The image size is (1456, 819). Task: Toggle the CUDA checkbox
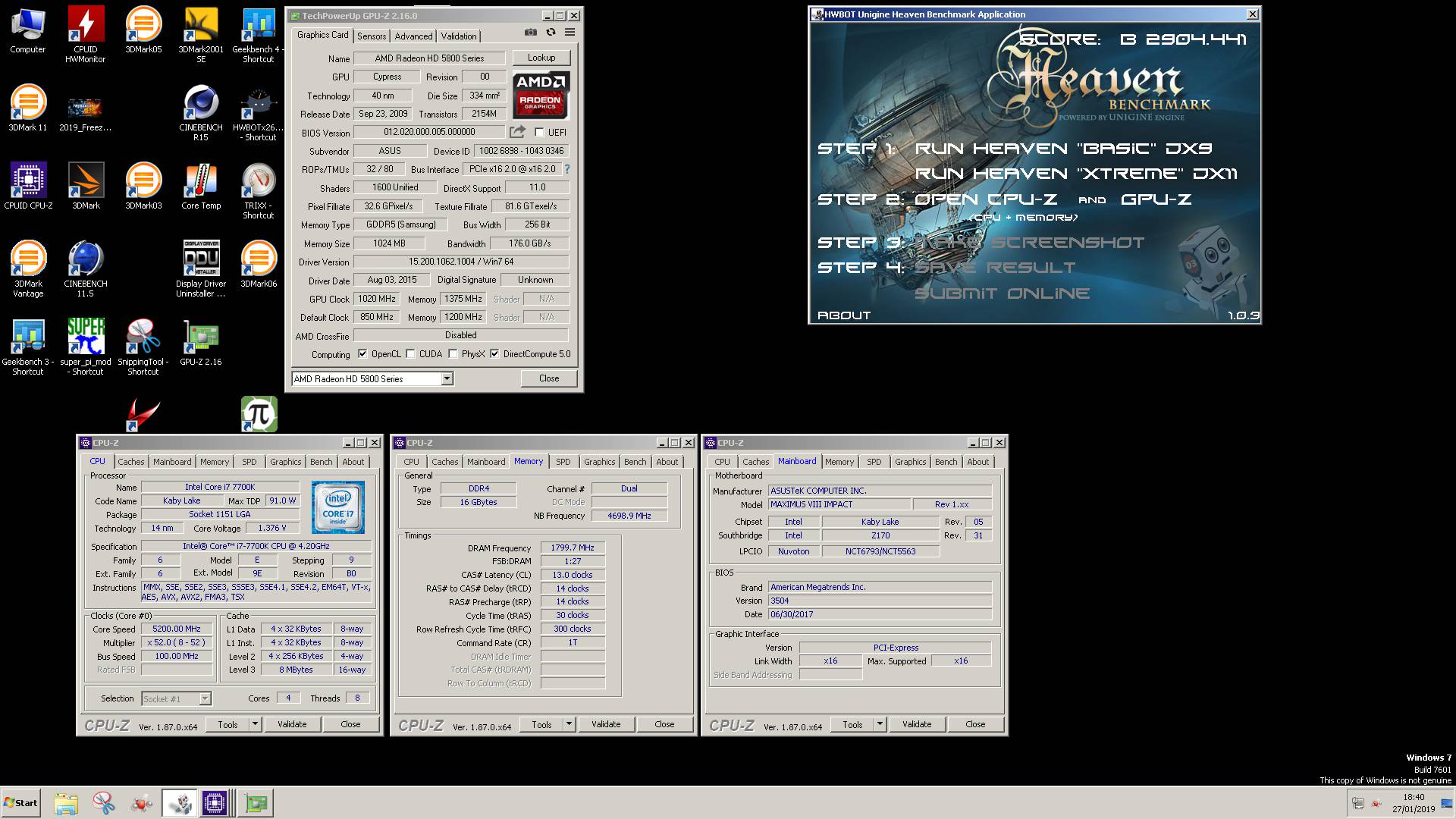click(410, 354)
